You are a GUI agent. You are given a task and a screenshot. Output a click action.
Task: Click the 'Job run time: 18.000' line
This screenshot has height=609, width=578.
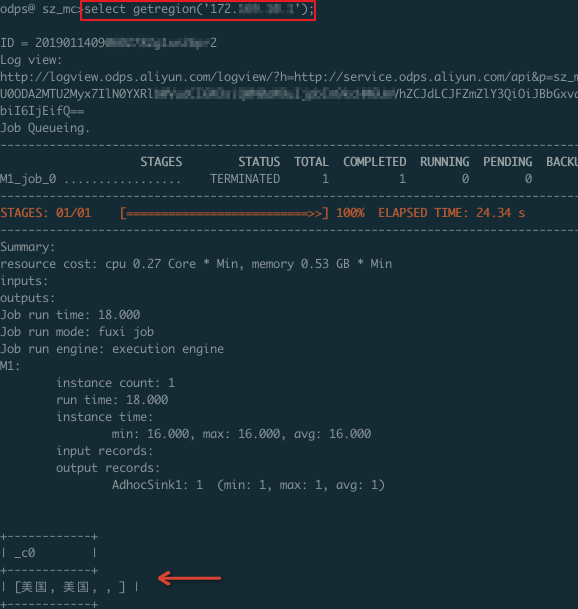point(70,315)
